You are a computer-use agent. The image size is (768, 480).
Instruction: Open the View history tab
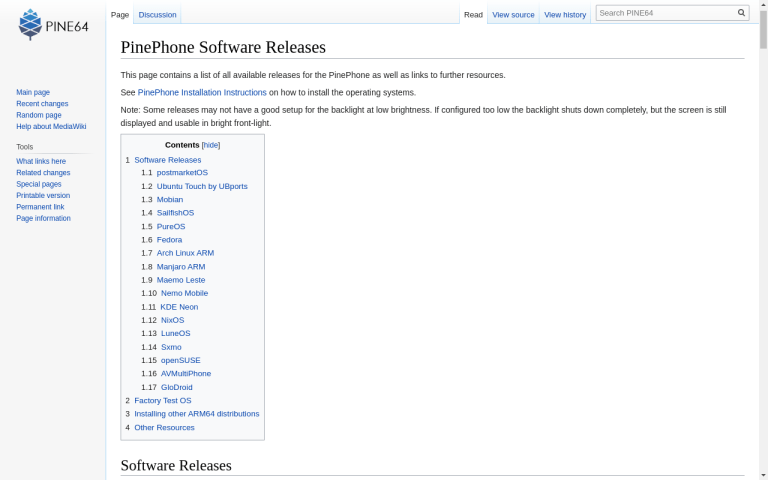click(x=565, y=15)
